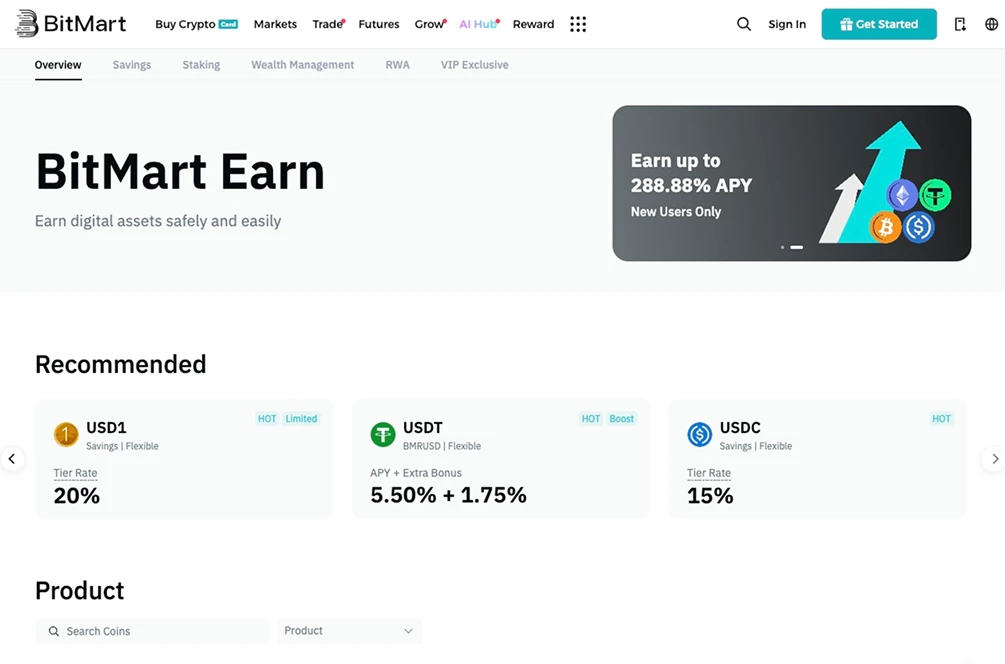
Task: Open the search icon in the header
Action: [x=744, y=23]
